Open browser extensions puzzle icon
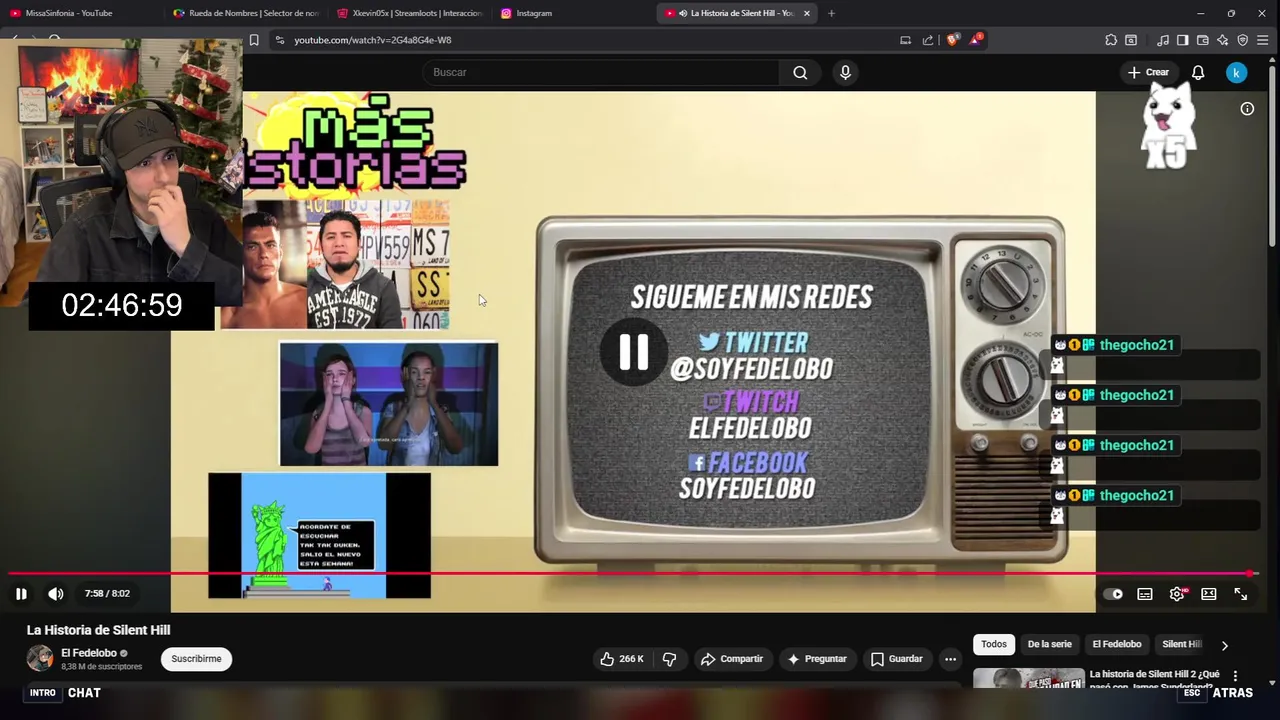1280x720 pixels. click(1111, 40)
